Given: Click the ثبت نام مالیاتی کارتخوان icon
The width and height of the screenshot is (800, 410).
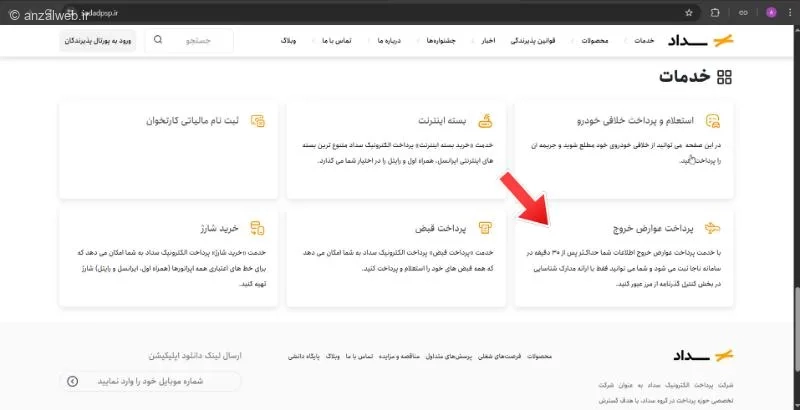Looking at the screenshot, I should click(x=258, y=121).
